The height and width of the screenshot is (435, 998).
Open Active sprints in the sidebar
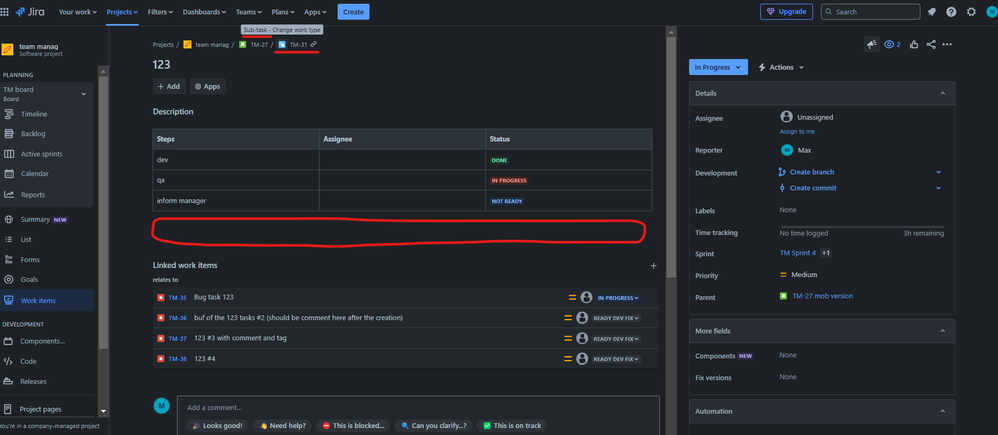[x=41, y=154]
